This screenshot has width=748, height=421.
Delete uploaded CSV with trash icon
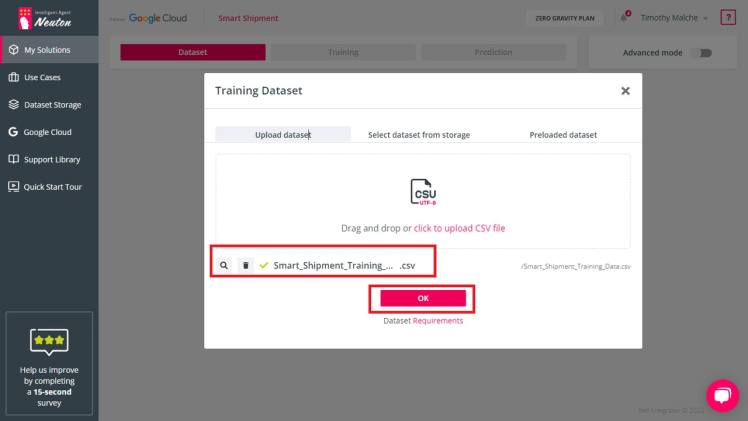tap(246, 265)
